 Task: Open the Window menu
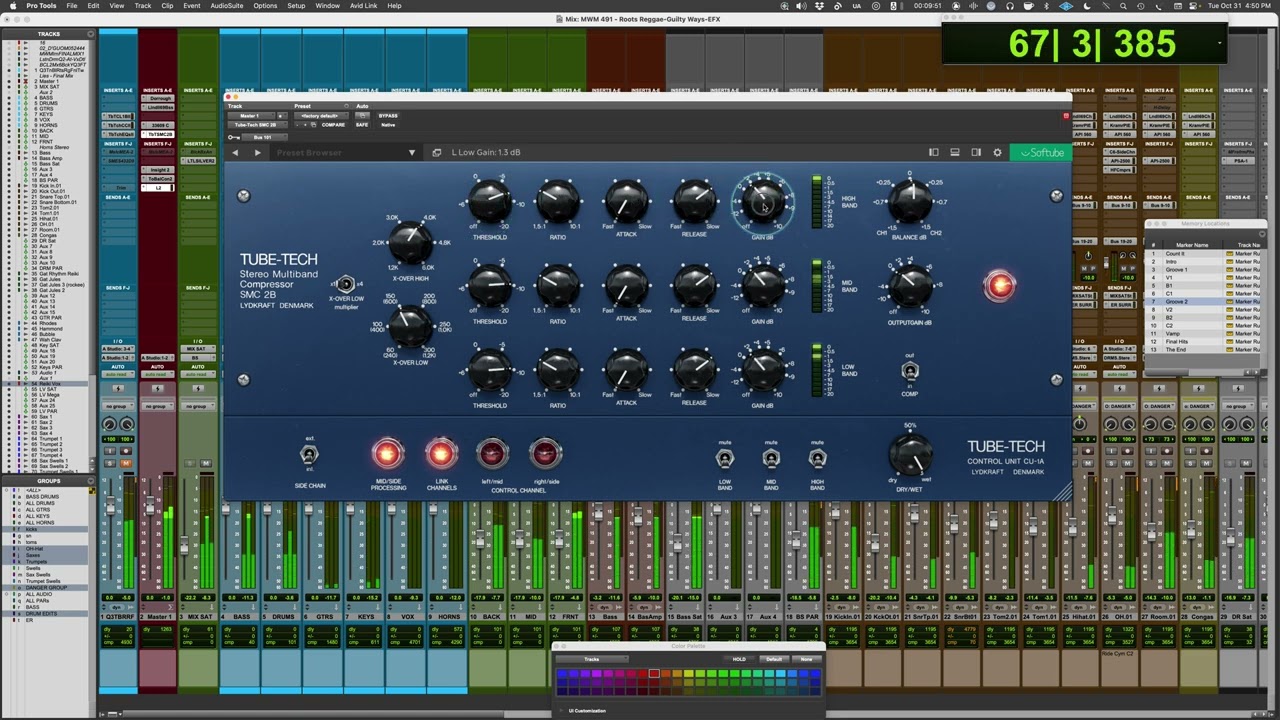pos(327,5)
